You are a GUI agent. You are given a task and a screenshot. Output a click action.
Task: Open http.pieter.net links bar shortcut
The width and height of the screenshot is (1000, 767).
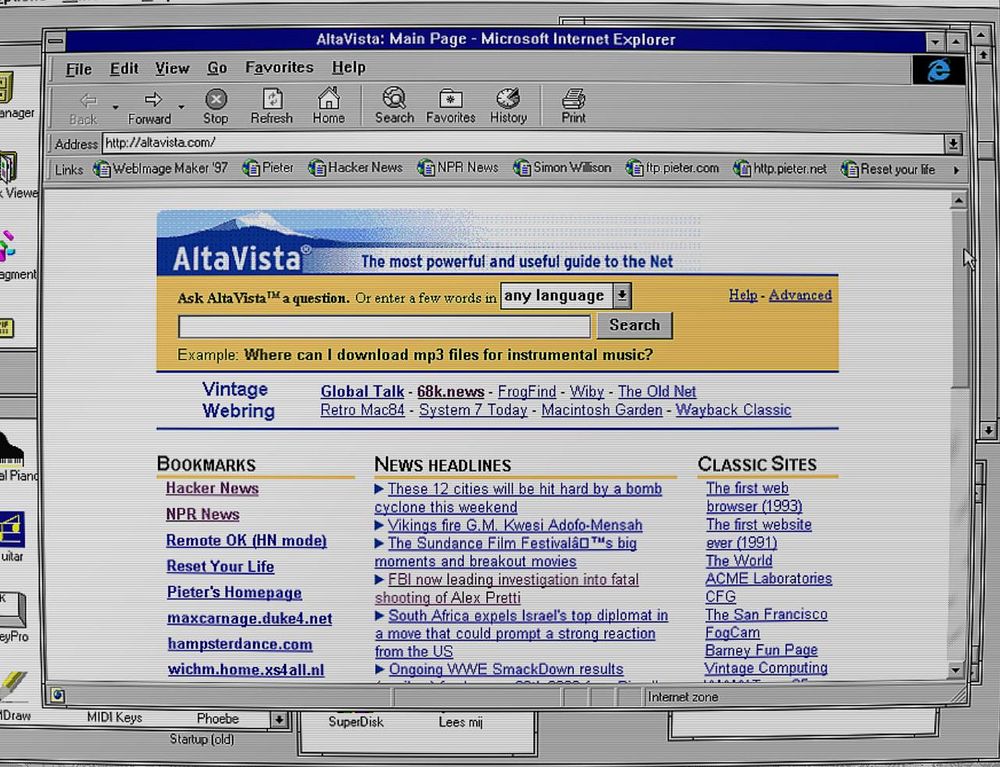tap(780, 169)
